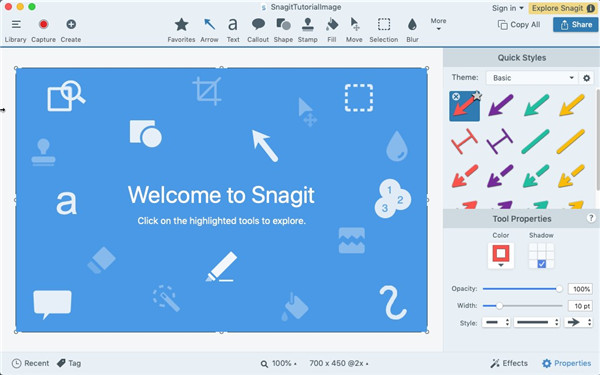Choose the purple dashed arrow style

(500, 176)
